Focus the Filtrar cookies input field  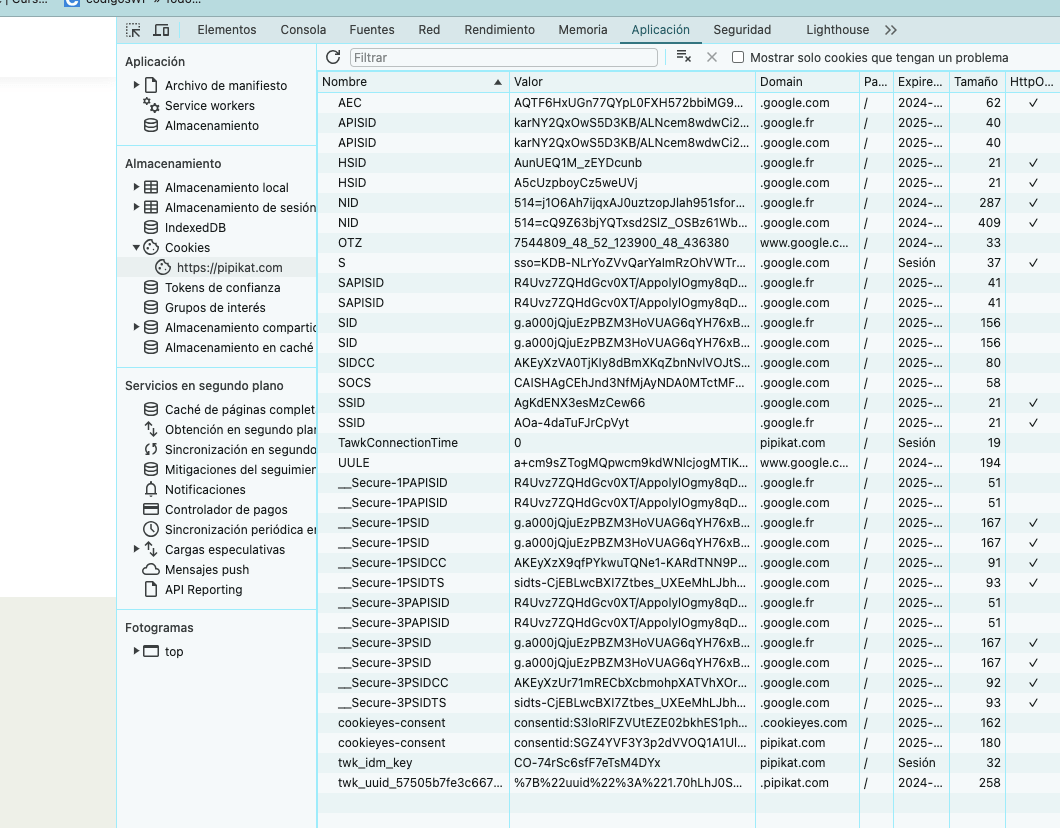click(x=504, y=57)
